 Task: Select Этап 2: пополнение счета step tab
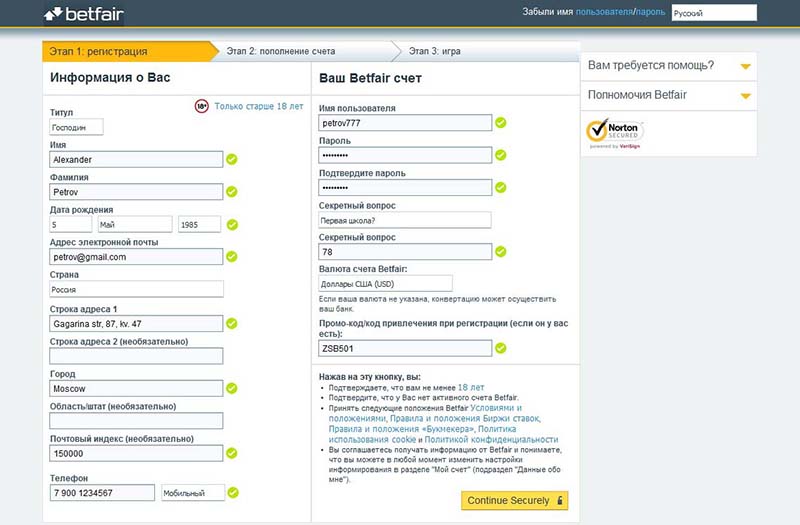point(306,51)
